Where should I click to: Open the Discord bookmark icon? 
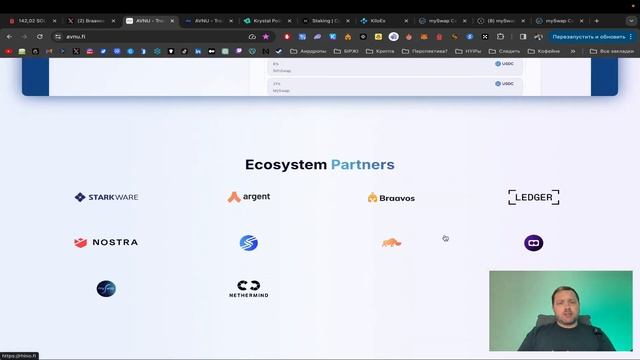pos(117,51)
